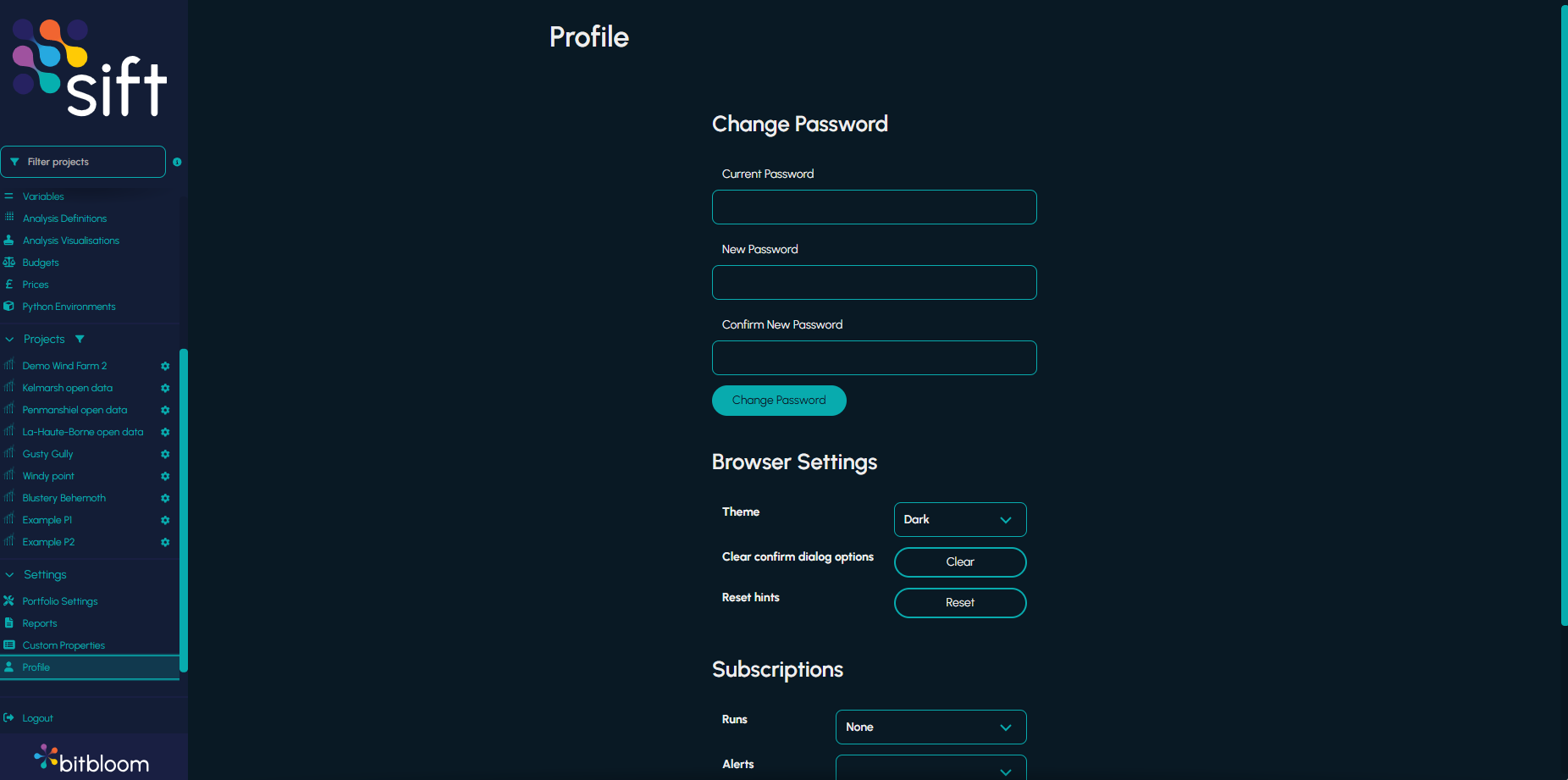
Task: Click the Change Password button
Action: coord(779,401)
